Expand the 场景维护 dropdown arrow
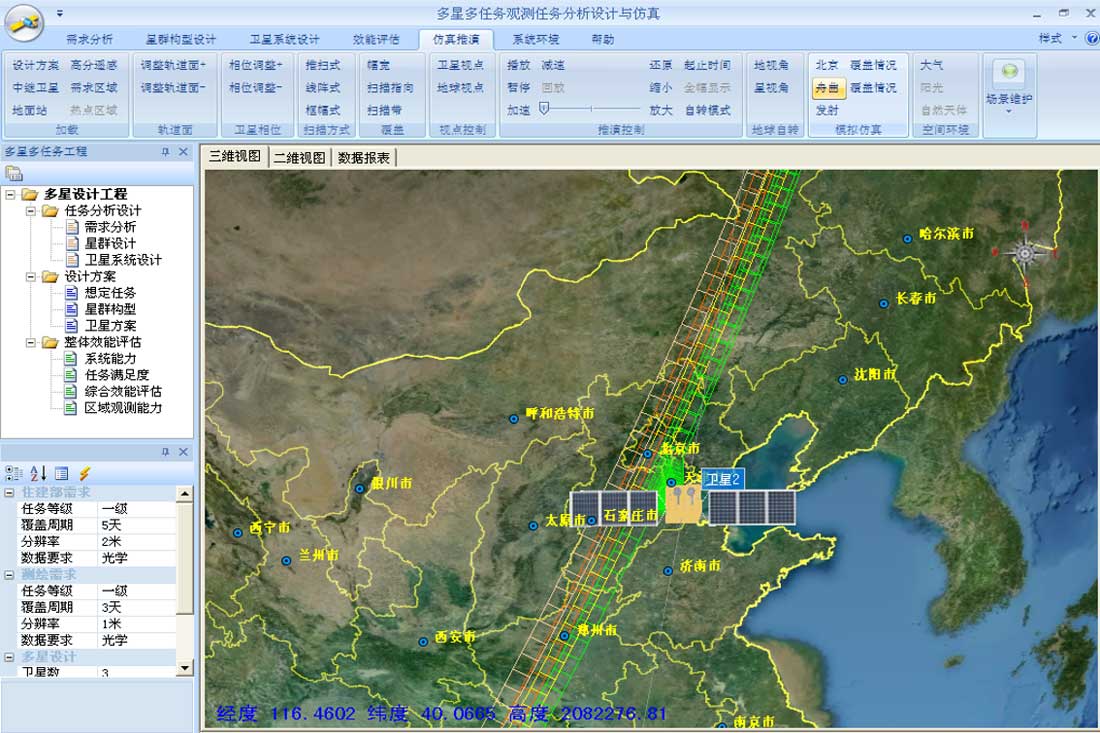 coord(1009,112)
